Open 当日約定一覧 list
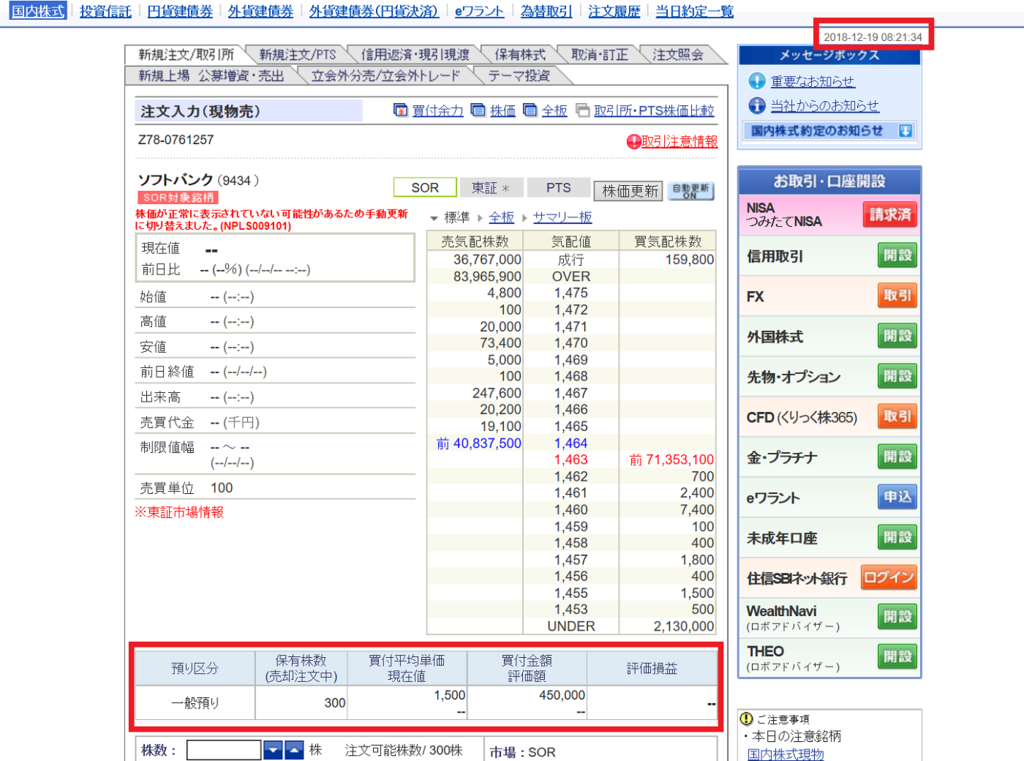Screen dimensions: 1024x761 (694, 11)
